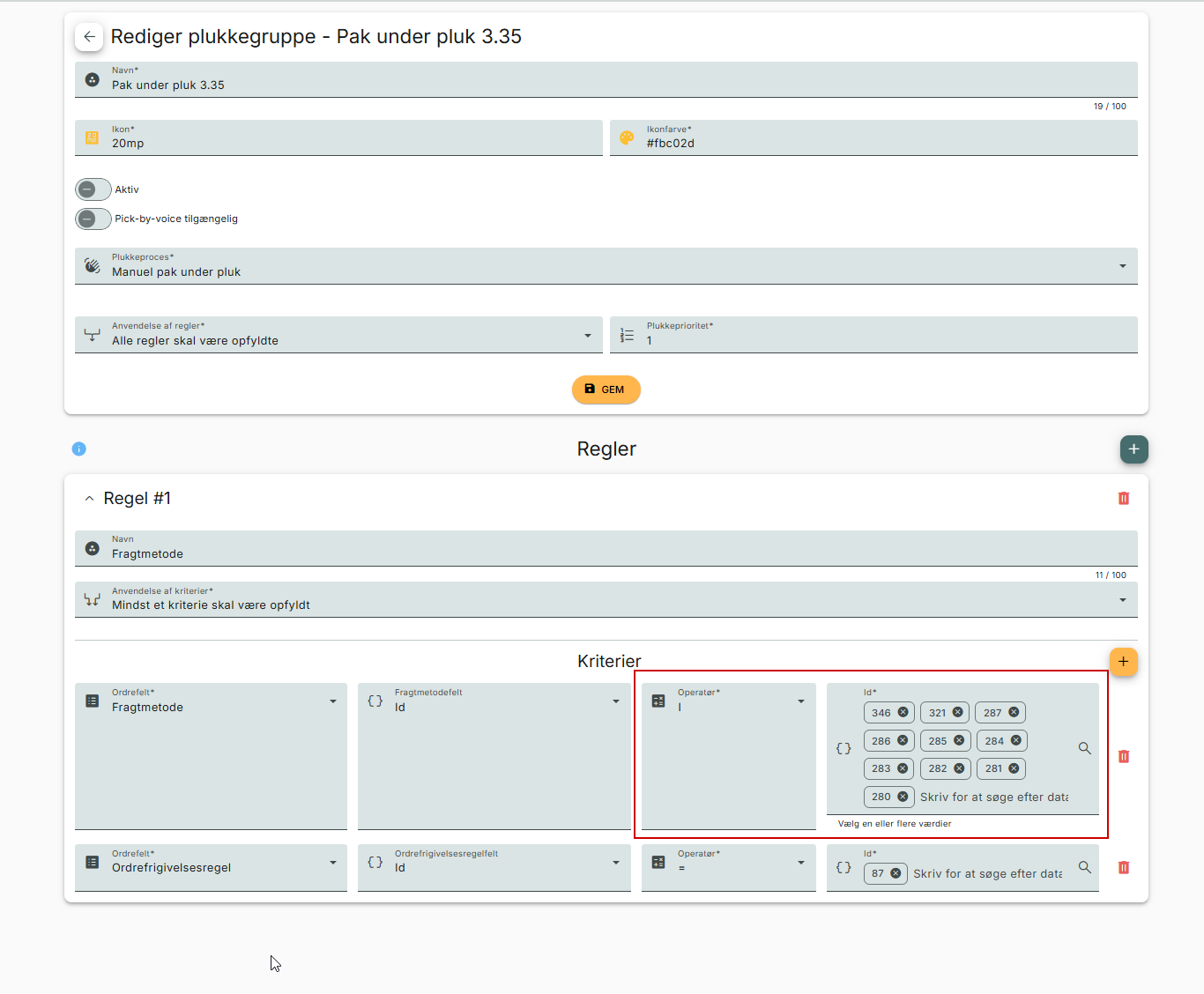Open Anvendelse af regler dropdown
Screen dimensions: 1204x994
[x=338, y=335]
